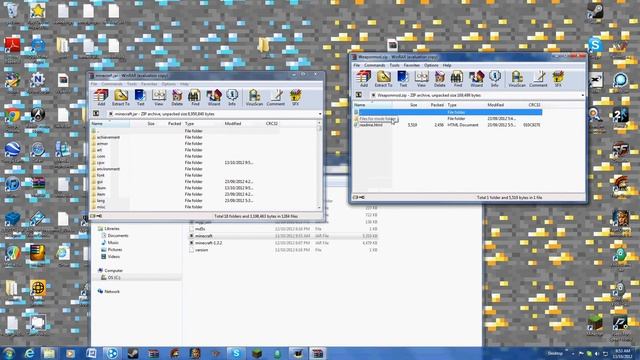Click Music in the Explorer Libraries tree

[113, 242]
